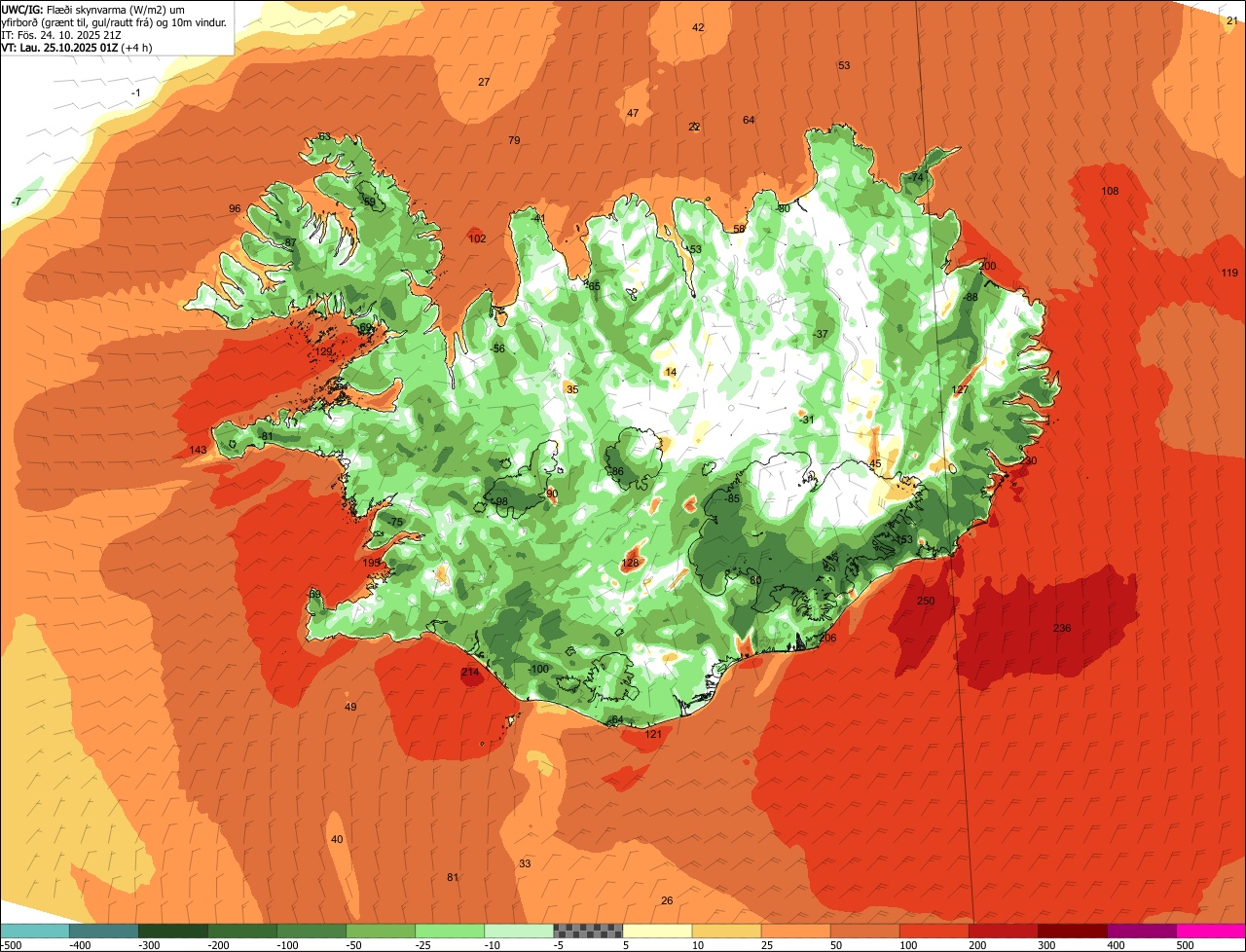Screen dimensions: 1246x952
Task: Click the '121' value off the south coast
Action: (653, 734)
